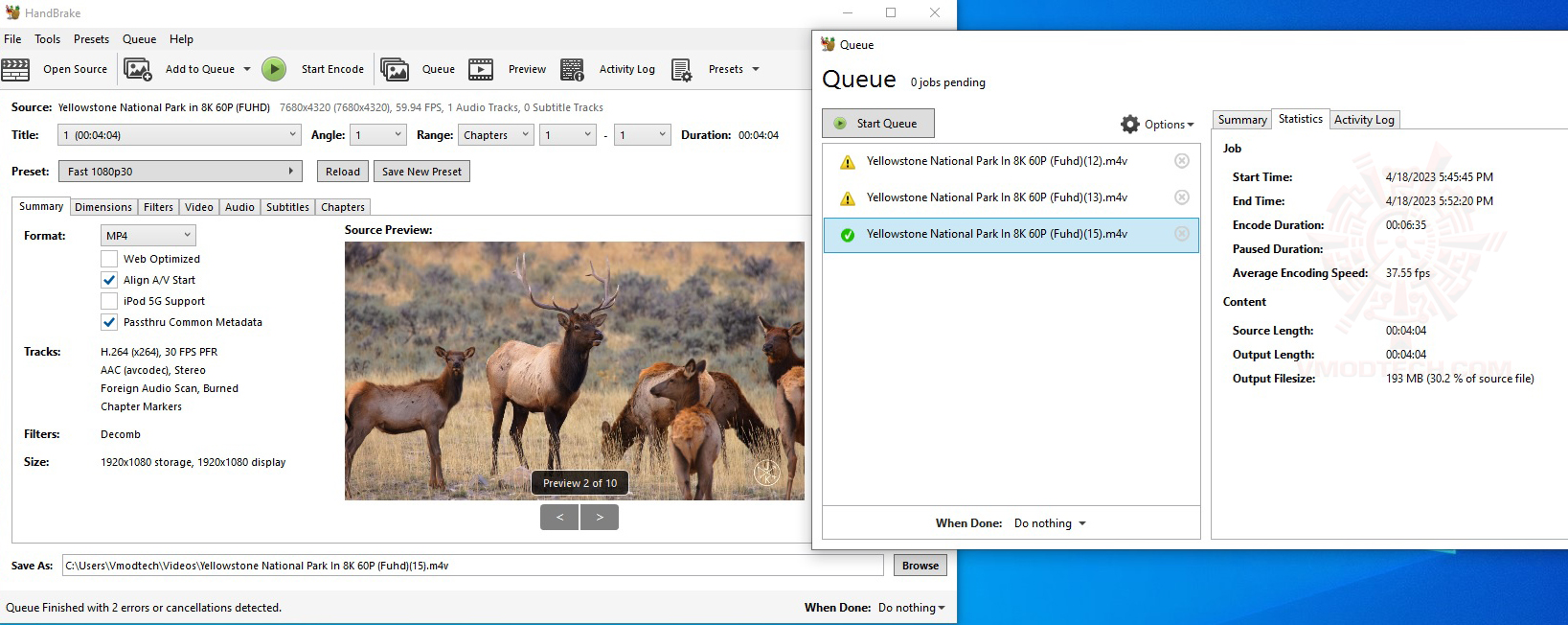The height and width of the screenshot is (625, 1568).
Task: Click the Save As file path field
Action: point(473,566)
